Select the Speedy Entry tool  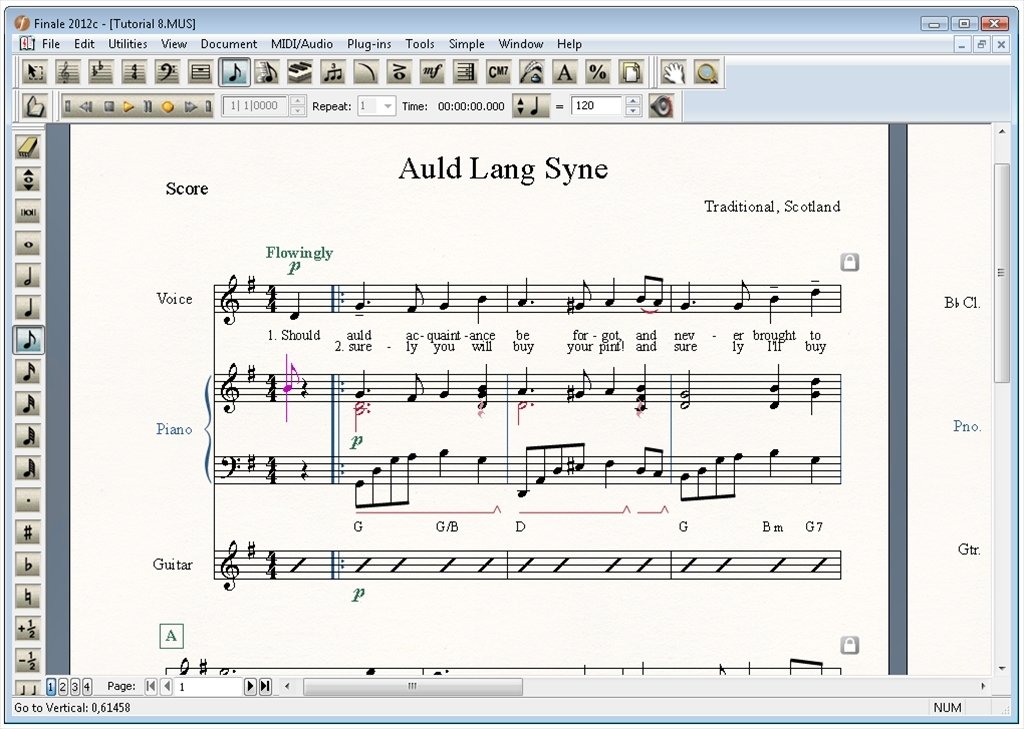coord(266,72)
